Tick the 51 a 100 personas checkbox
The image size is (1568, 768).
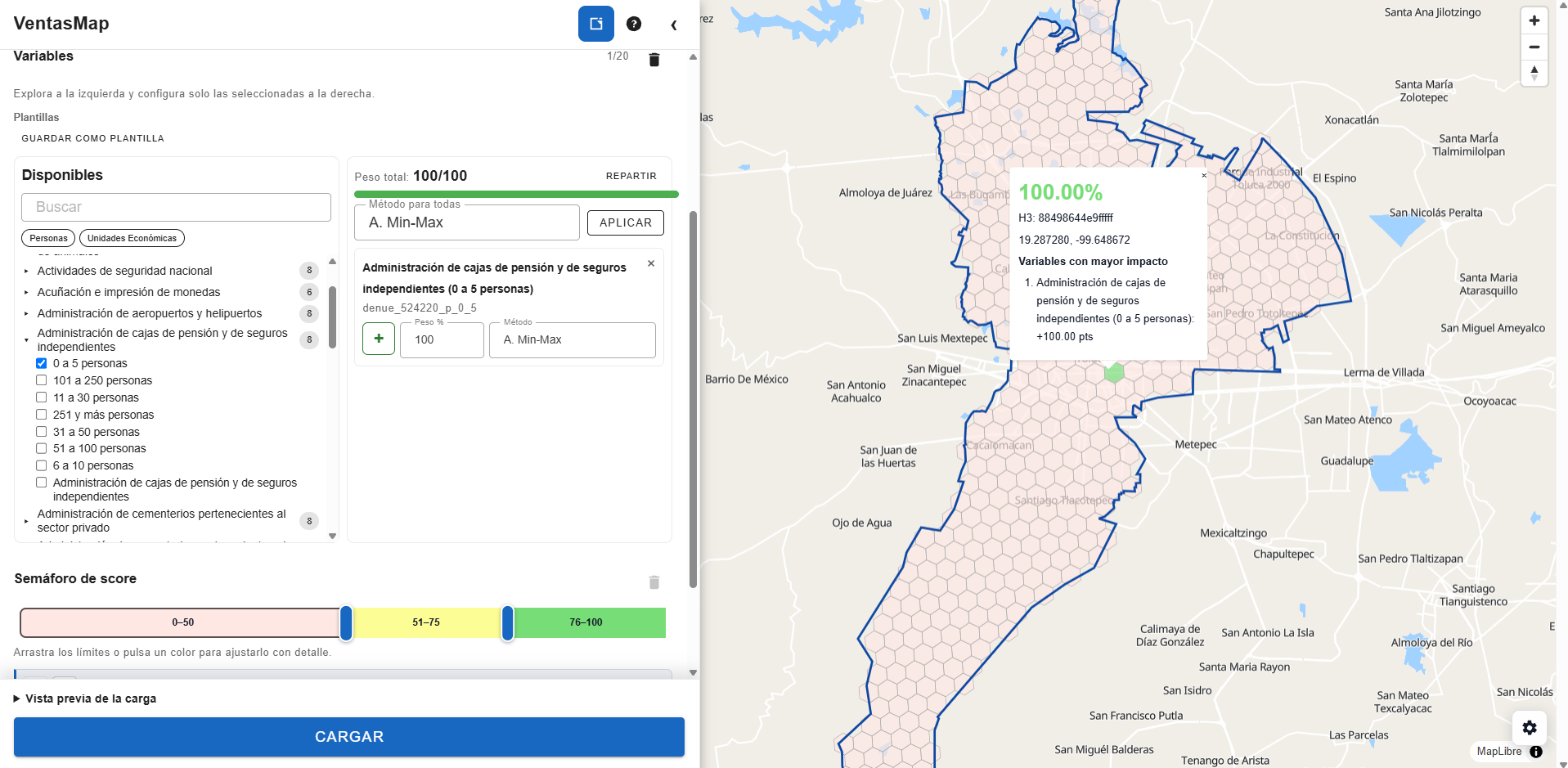coord(42,448)
